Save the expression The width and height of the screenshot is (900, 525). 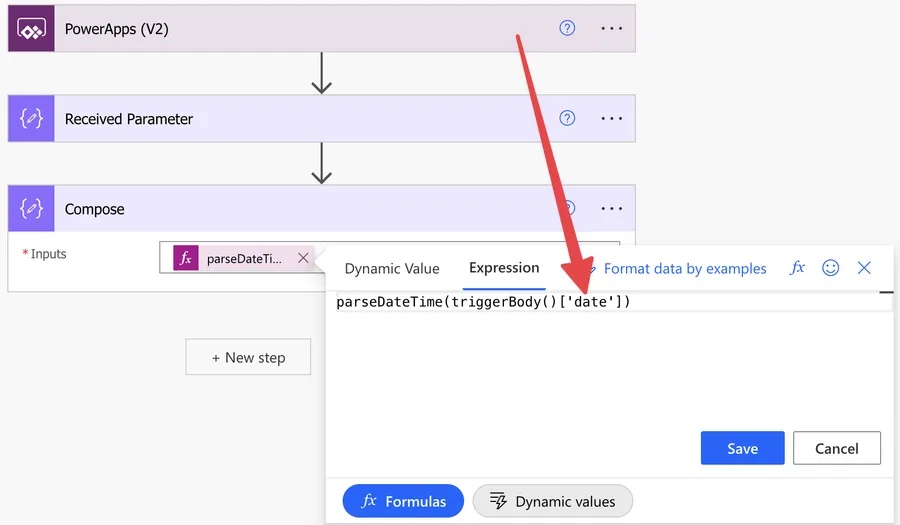pyautogui.click(x=742, y=449)
